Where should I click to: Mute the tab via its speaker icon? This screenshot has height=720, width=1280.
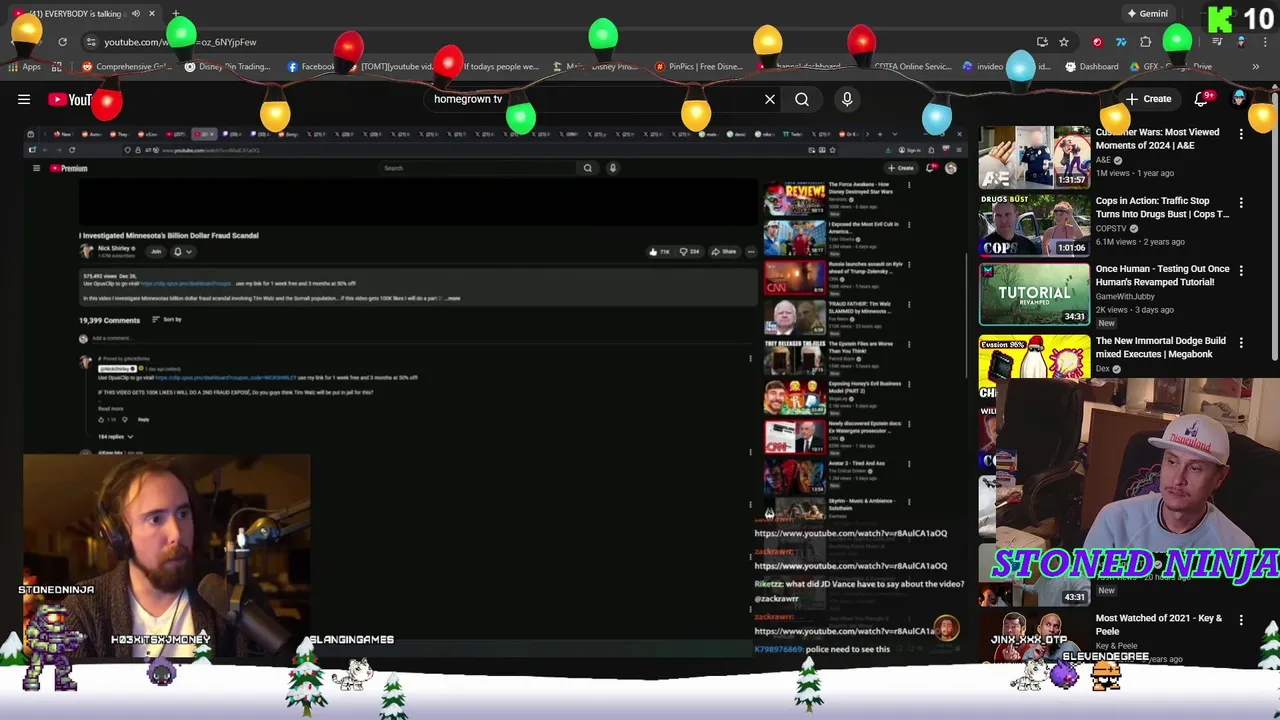[136, 14]
